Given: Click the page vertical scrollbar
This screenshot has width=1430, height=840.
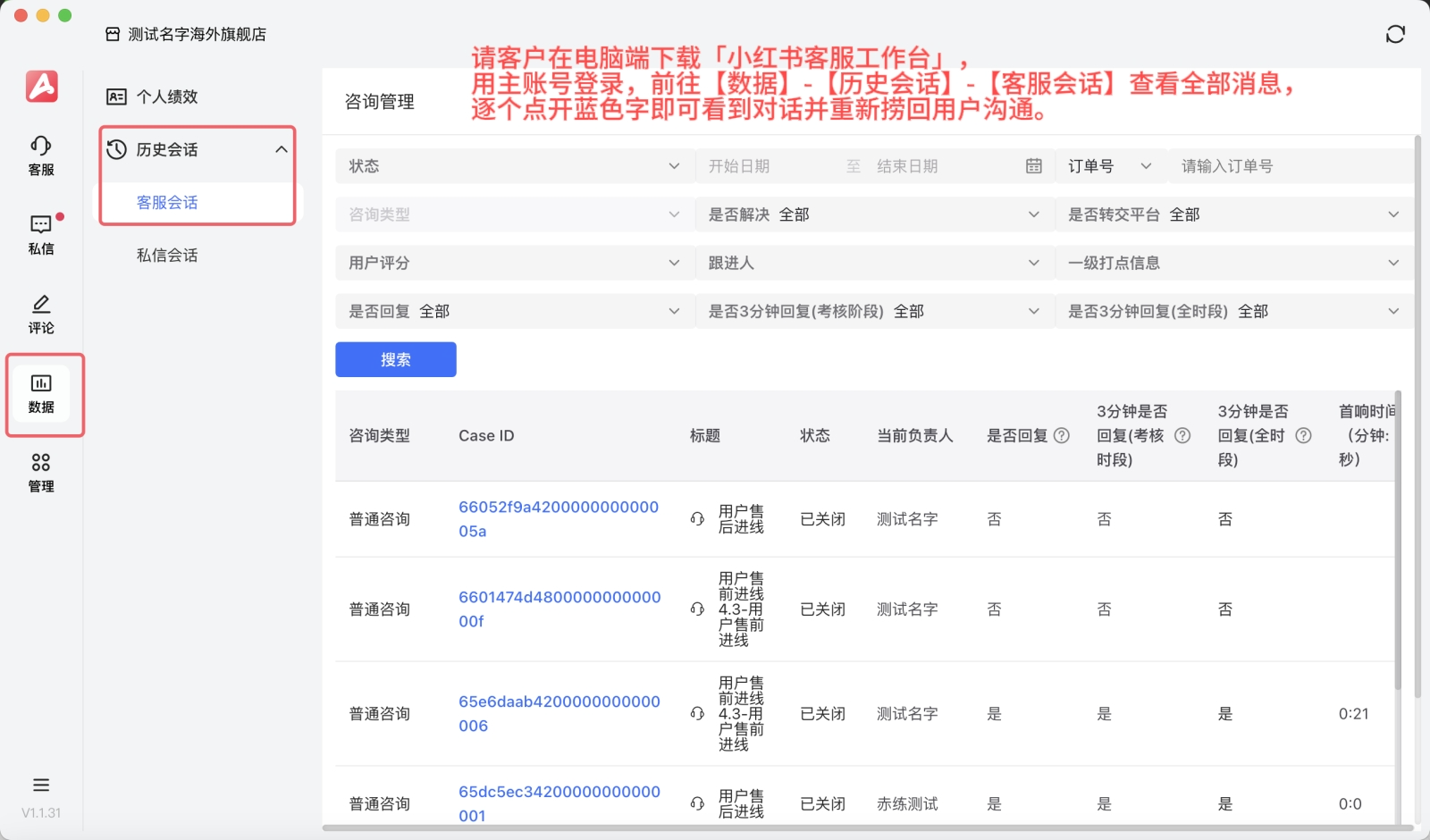Looking at the screenshot, I should coord(1417,416).
